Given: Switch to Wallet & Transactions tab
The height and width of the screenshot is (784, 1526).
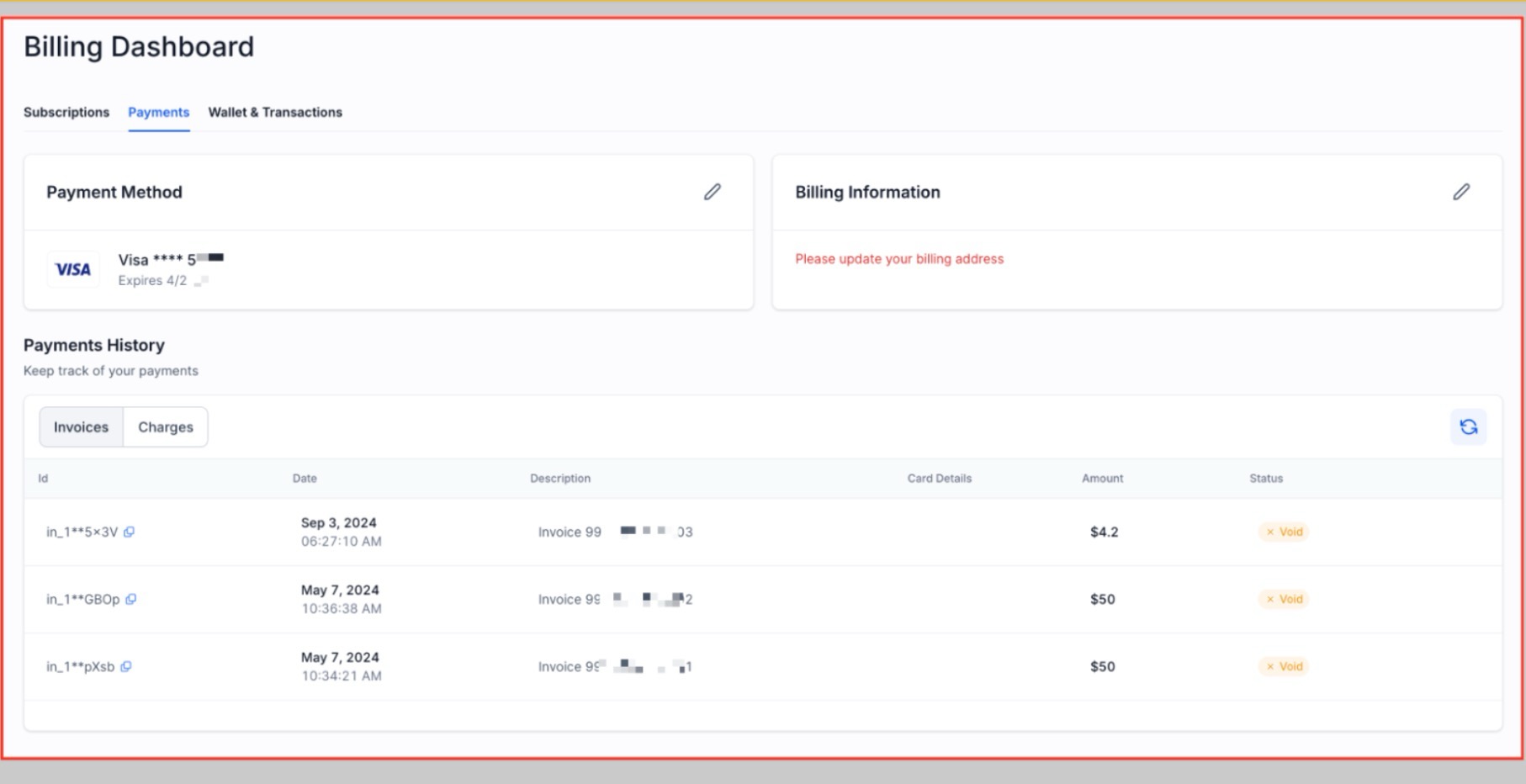Looking at the screenshot, I should pos(275,112).
